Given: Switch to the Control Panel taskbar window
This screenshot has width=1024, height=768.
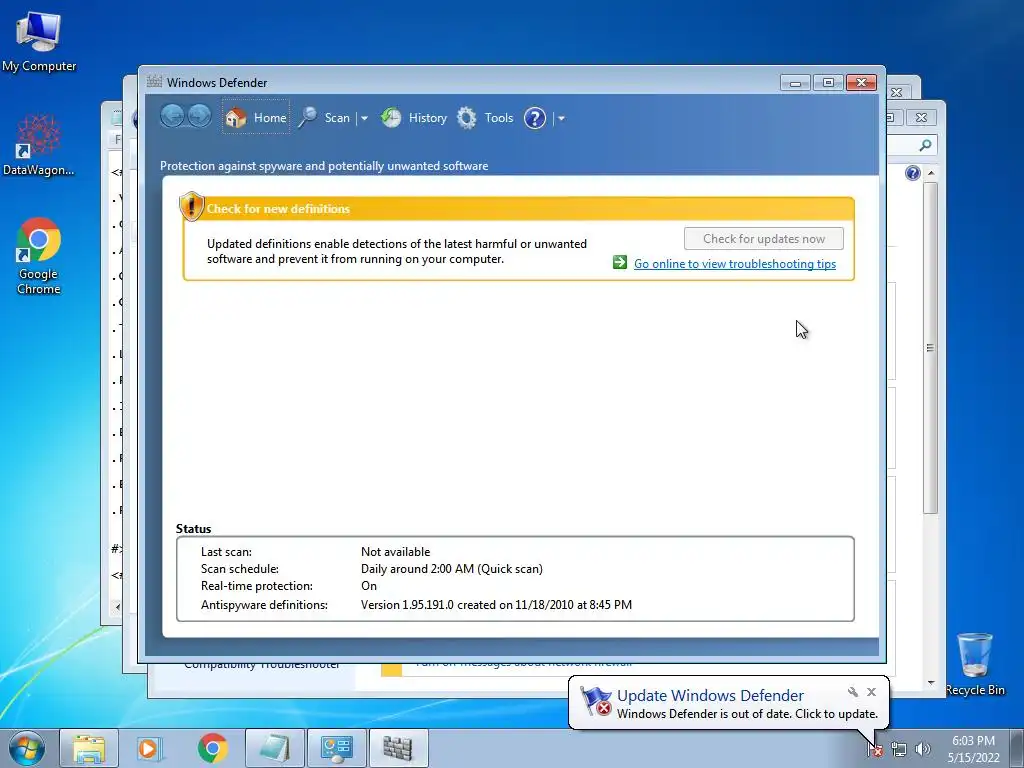Looking at the screenshot, I should 337,748.
